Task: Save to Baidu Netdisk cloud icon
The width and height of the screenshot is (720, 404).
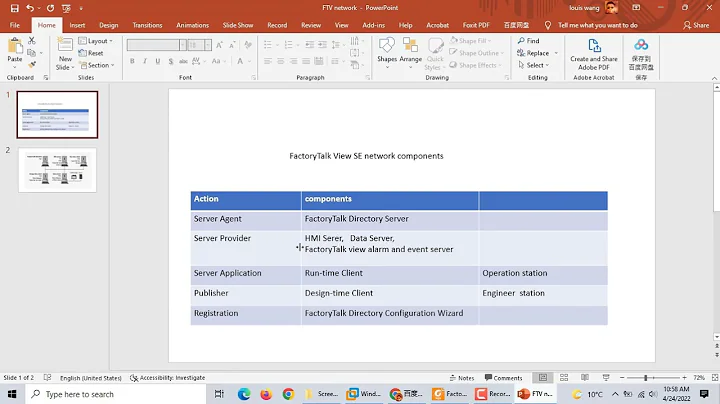Action: point(641,54)
